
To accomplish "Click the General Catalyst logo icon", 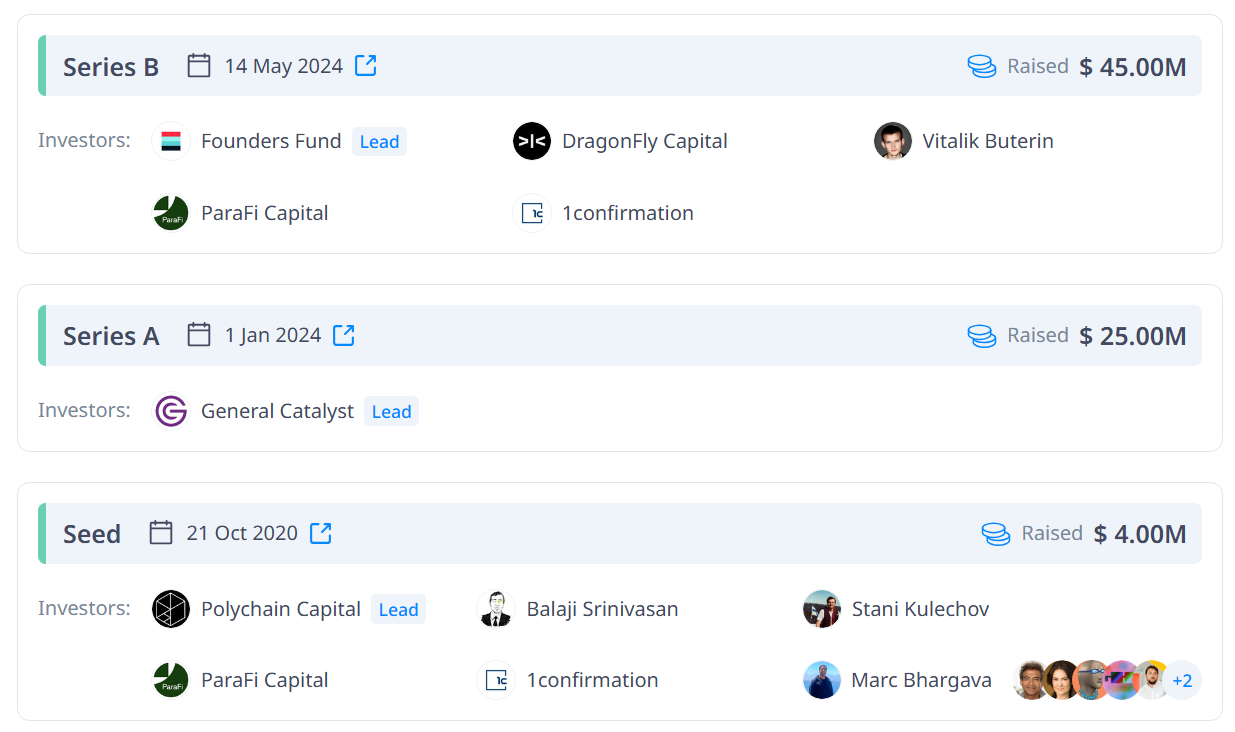I will click(171, 411).
